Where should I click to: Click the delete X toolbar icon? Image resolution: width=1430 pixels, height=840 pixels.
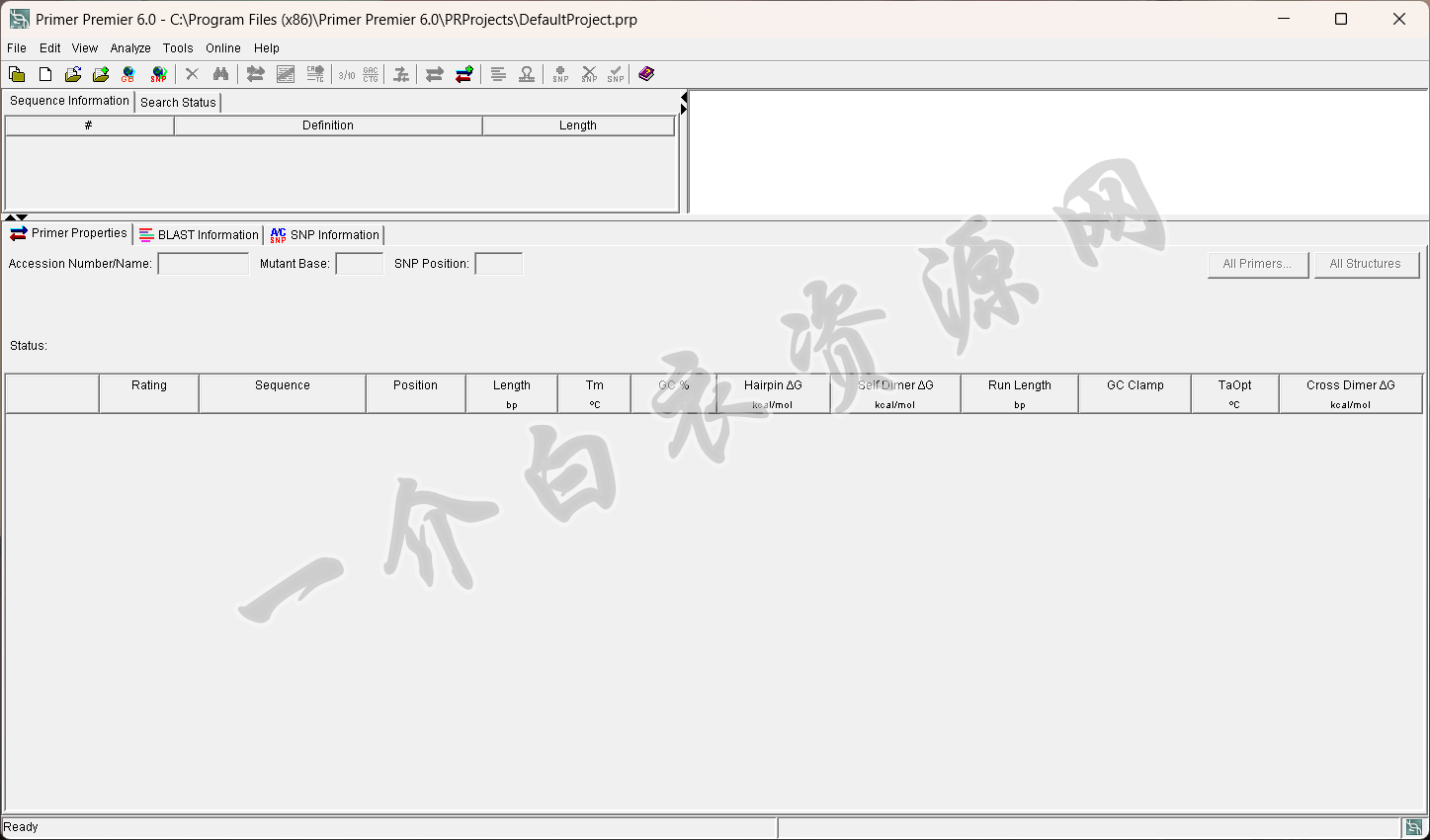(x=193, y=74)
